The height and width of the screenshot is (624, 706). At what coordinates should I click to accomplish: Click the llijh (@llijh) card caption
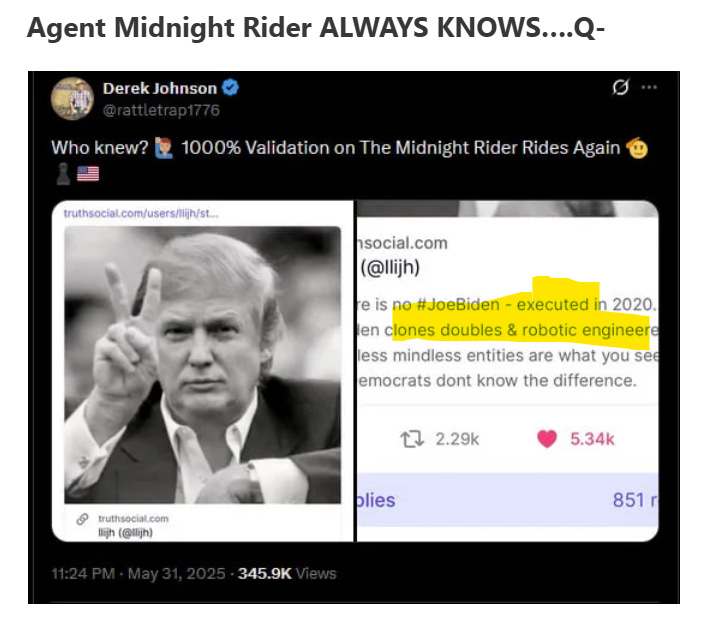[x=126, y=533]
